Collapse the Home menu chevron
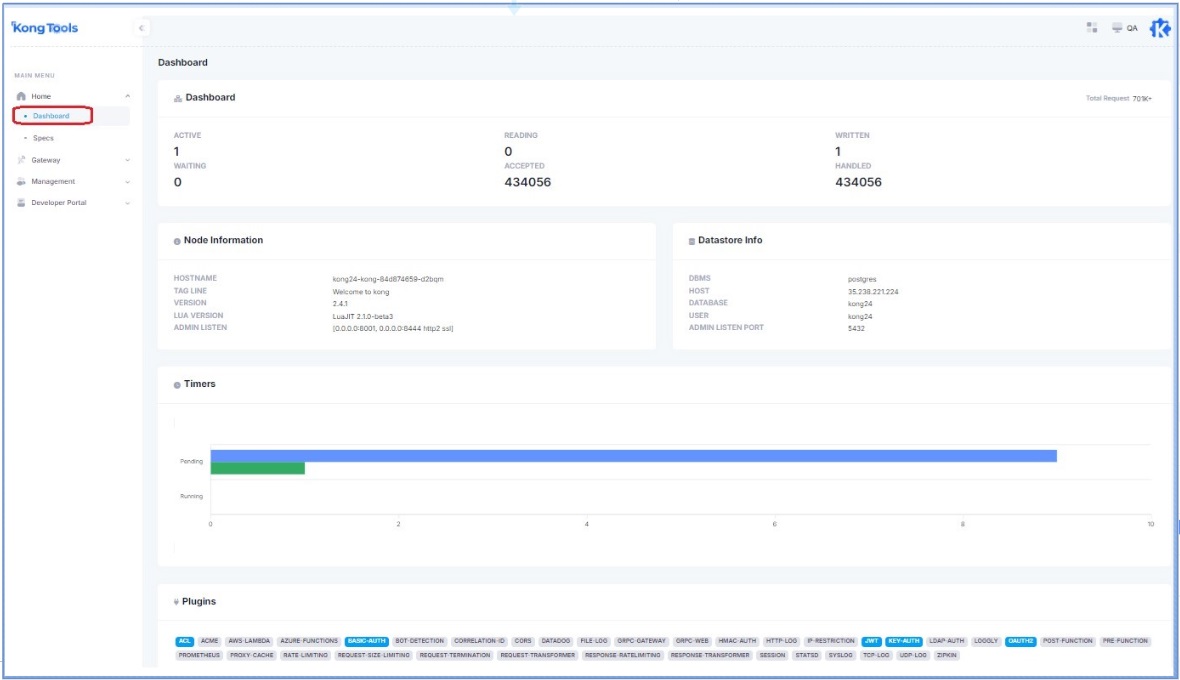The width and height of the screenshot is (1180, 680). pyautogui.click(x=127, y=96)
